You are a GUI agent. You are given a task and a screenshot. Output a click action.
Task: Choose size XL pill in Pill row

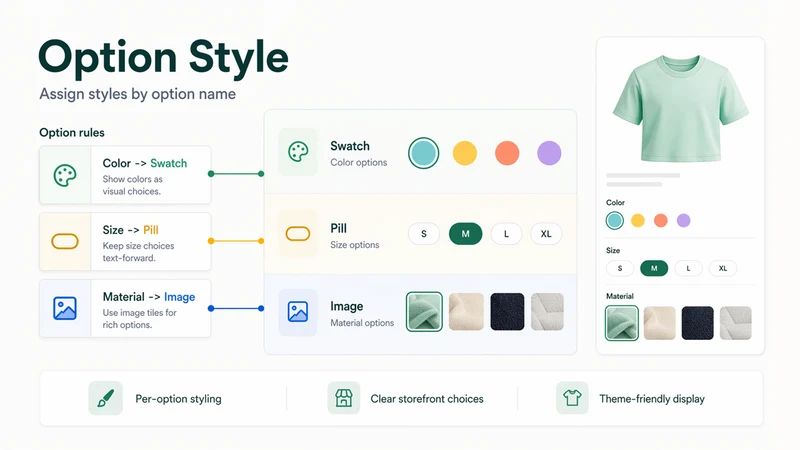546,234
